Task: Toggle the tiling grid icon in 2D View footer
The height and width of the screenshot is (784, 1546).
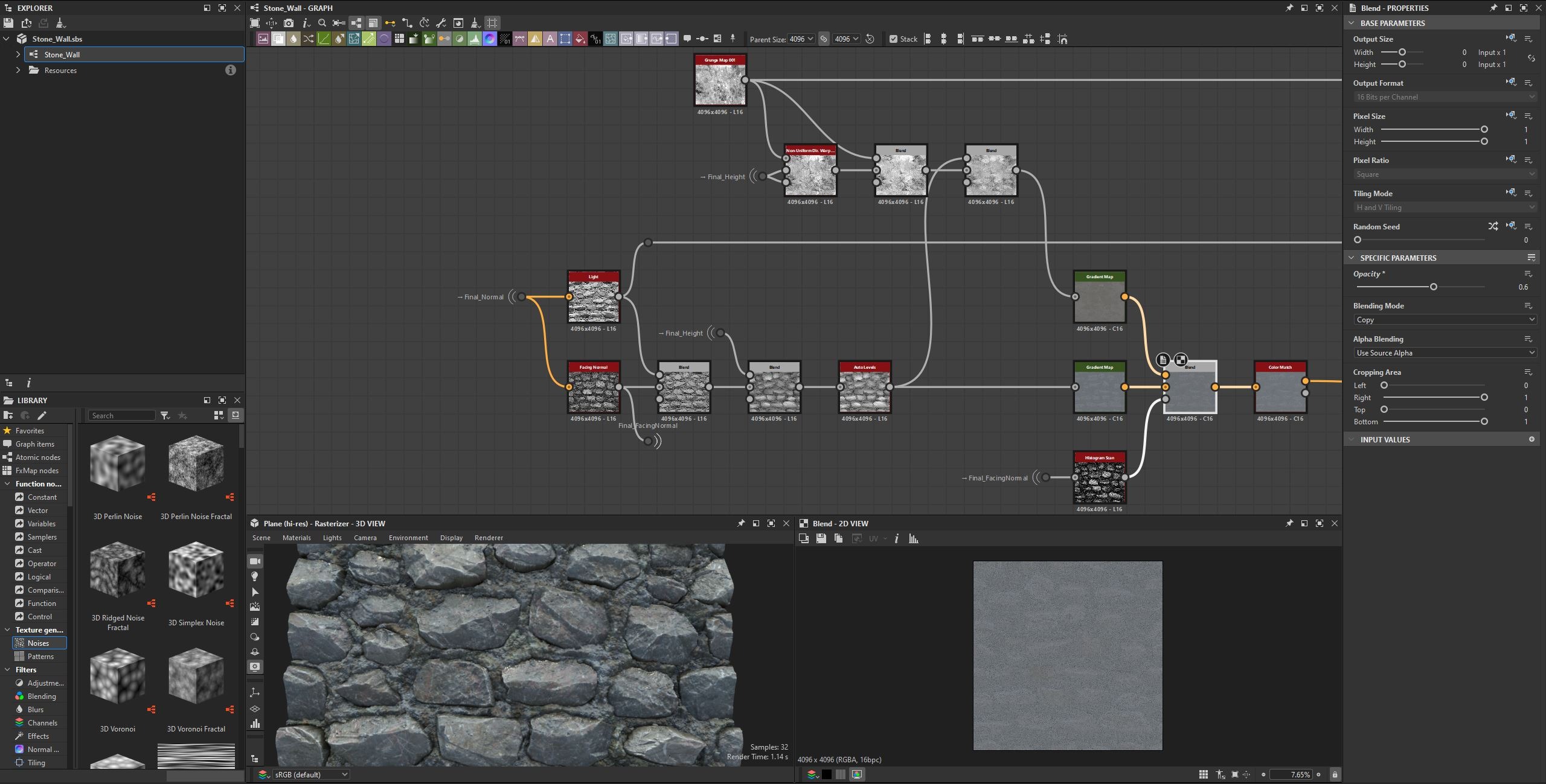Action: pyautogui.click(x=1203, y=774)
